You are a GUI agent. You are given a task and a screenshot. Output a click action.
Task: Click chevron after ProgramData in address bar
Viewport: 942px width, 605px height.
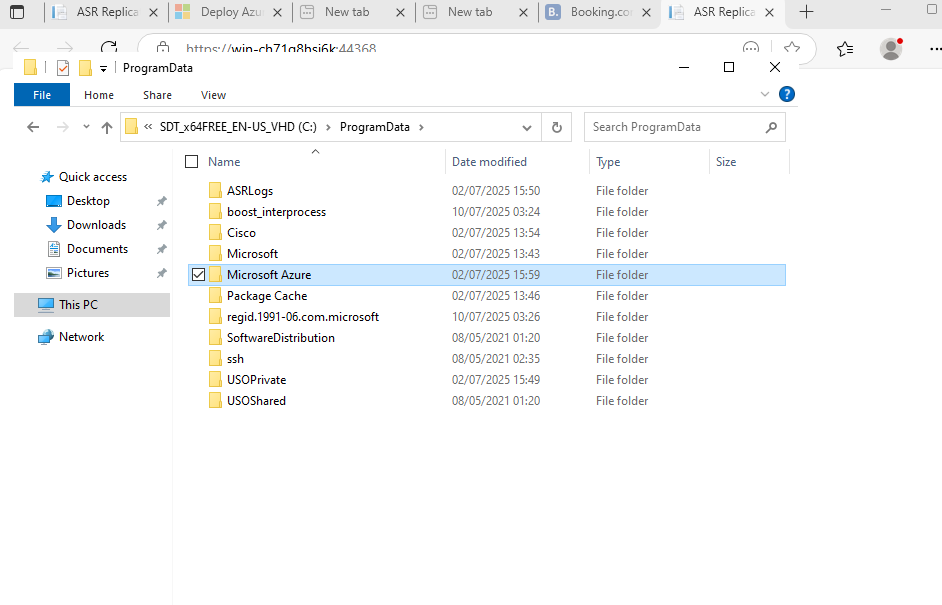coord(421,127)
